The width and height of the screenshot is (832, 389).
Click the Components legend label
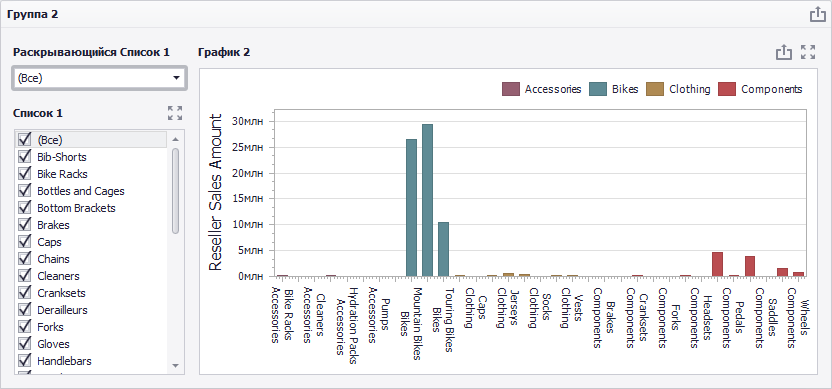click(772, 89)
